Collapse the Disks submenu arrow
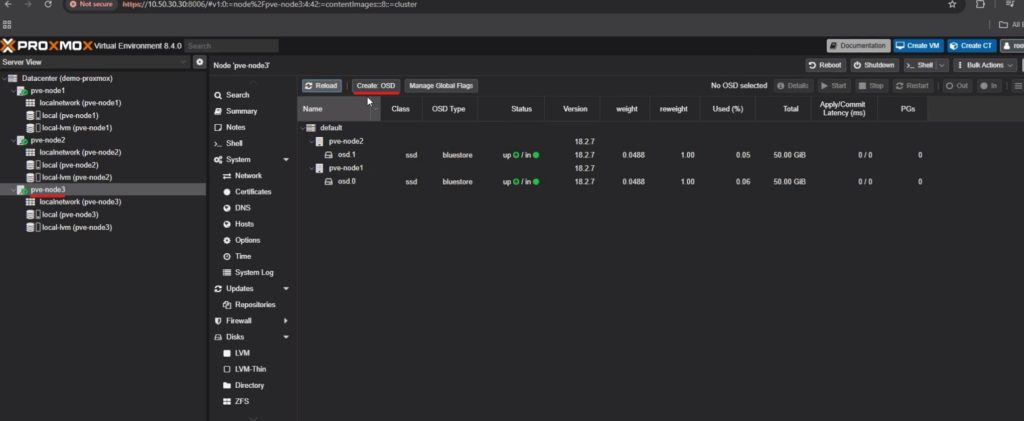Viewport: 1024px width, 421px height. [286, 337]
